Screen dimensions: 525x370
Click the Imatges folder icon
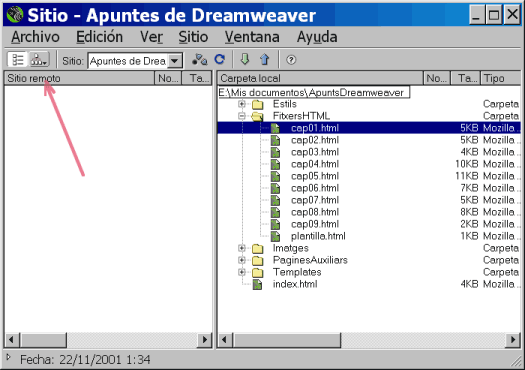[257, 248]
